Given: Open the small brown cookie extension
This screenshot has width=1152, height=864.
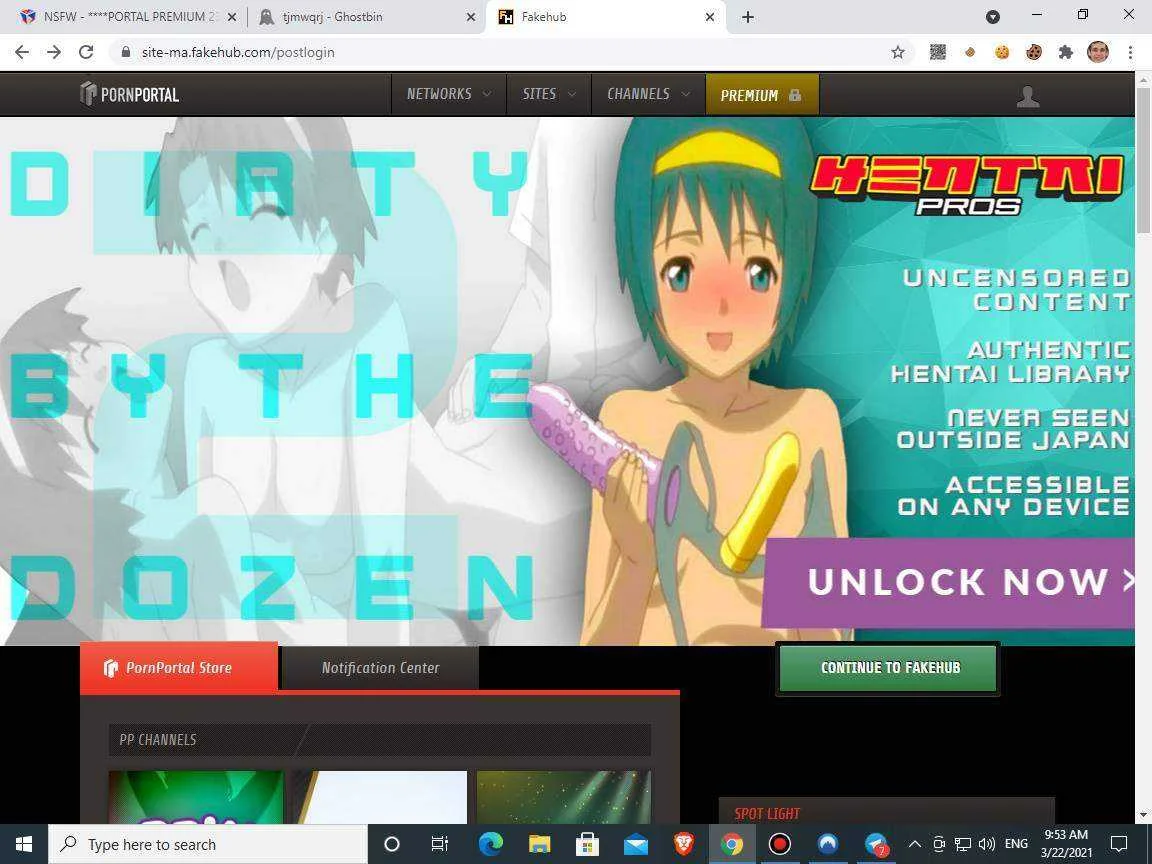Looking at the screenshot, I should [970, 52].
